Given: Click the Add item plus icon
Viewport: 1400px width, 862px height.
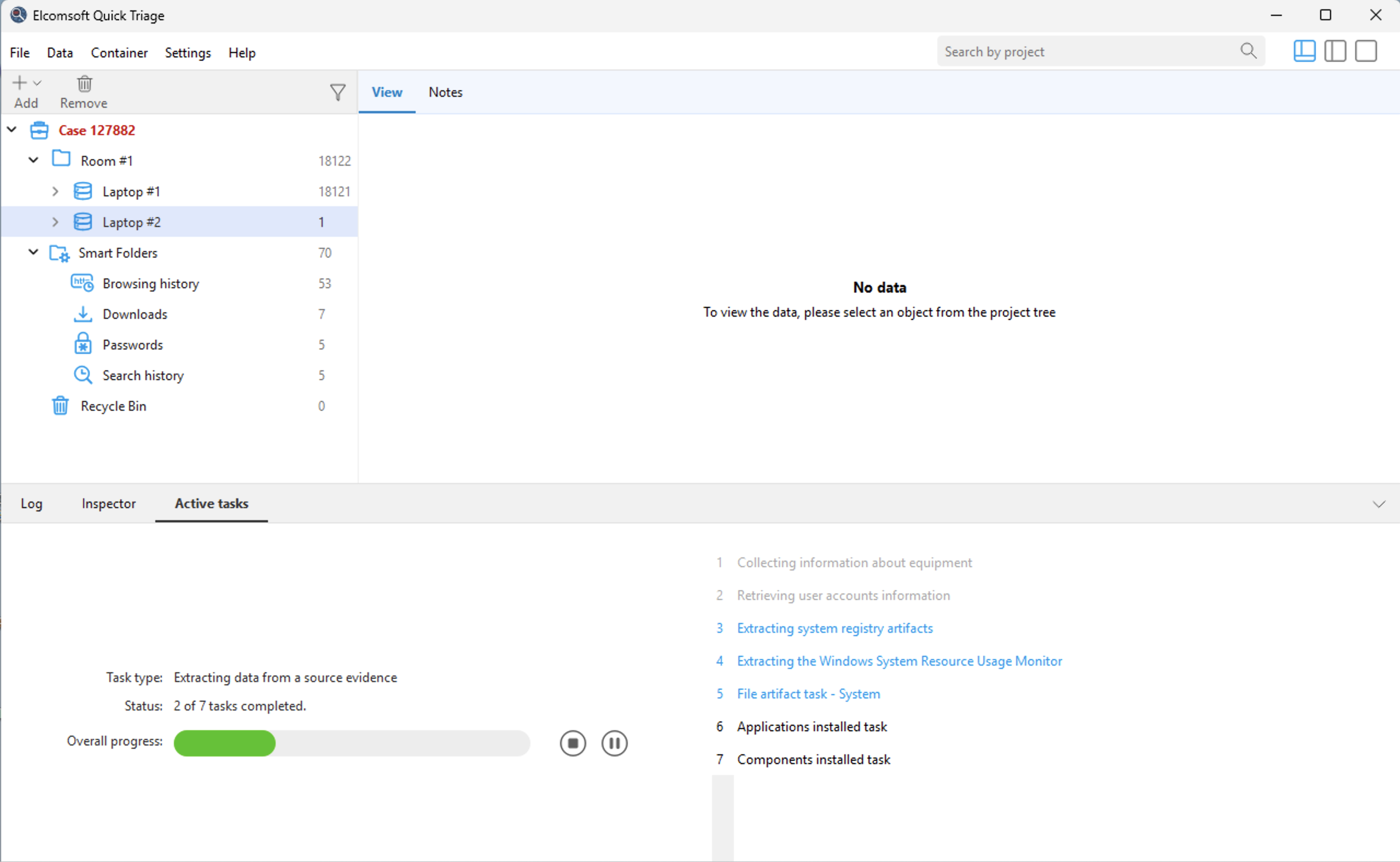Looking at the screenshot, I should (19, 83).
